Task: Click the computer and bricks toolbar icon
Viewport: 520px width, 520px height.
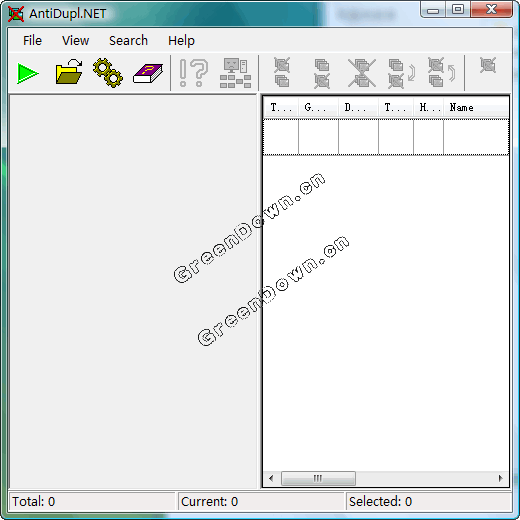Action: [235, 73]
